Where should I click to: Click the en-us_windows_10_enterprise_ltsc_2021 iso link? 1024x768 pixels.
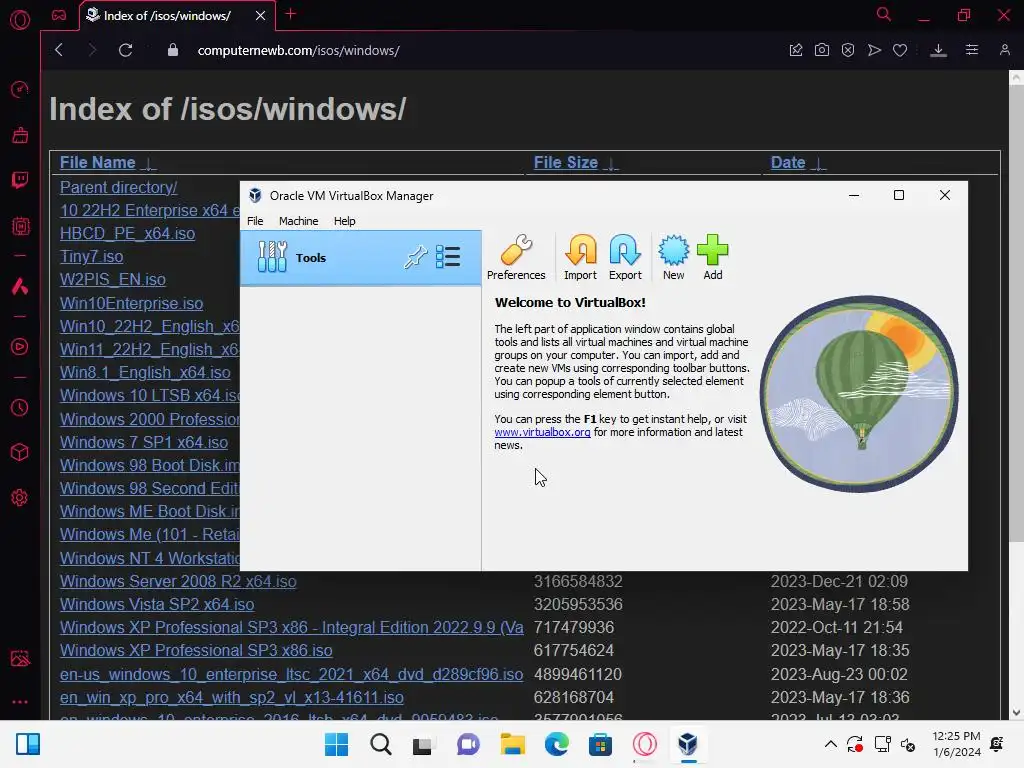291,675
